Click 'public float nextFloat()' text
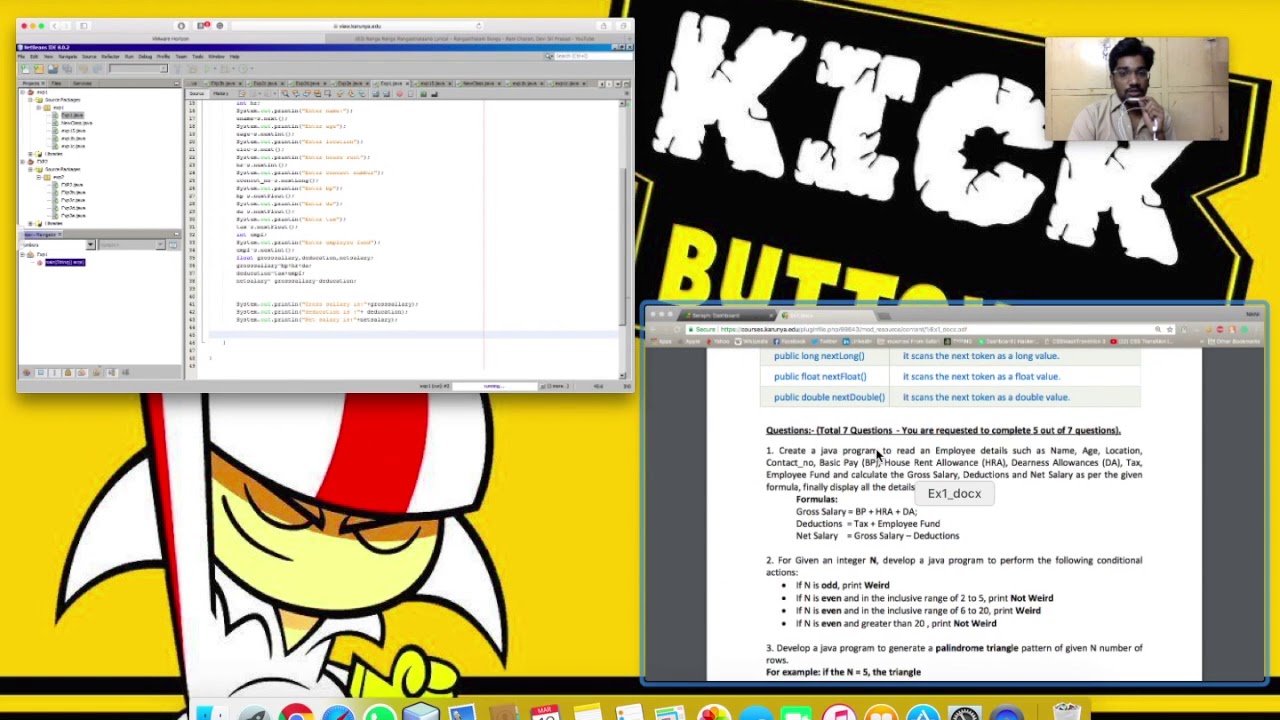The image size is (1280, 720). tap(820, 377)
